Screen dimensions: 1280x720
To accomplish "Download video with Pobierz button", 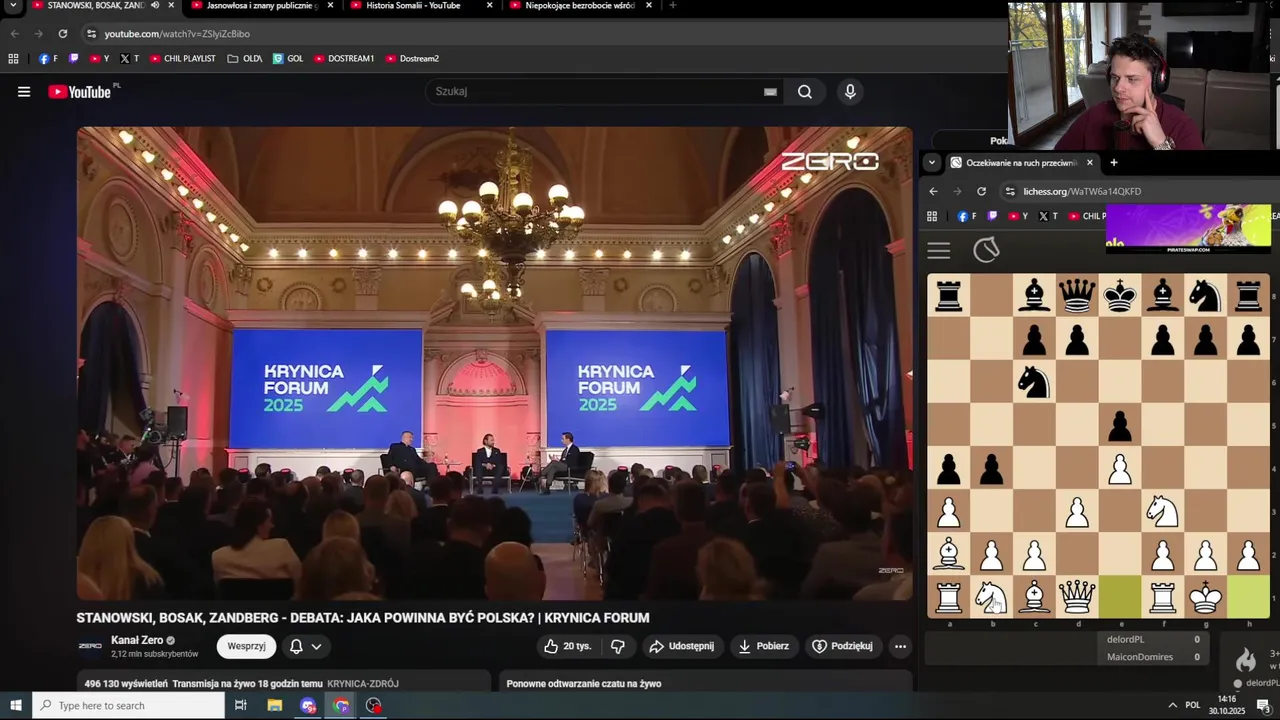I will pos(764,646).
